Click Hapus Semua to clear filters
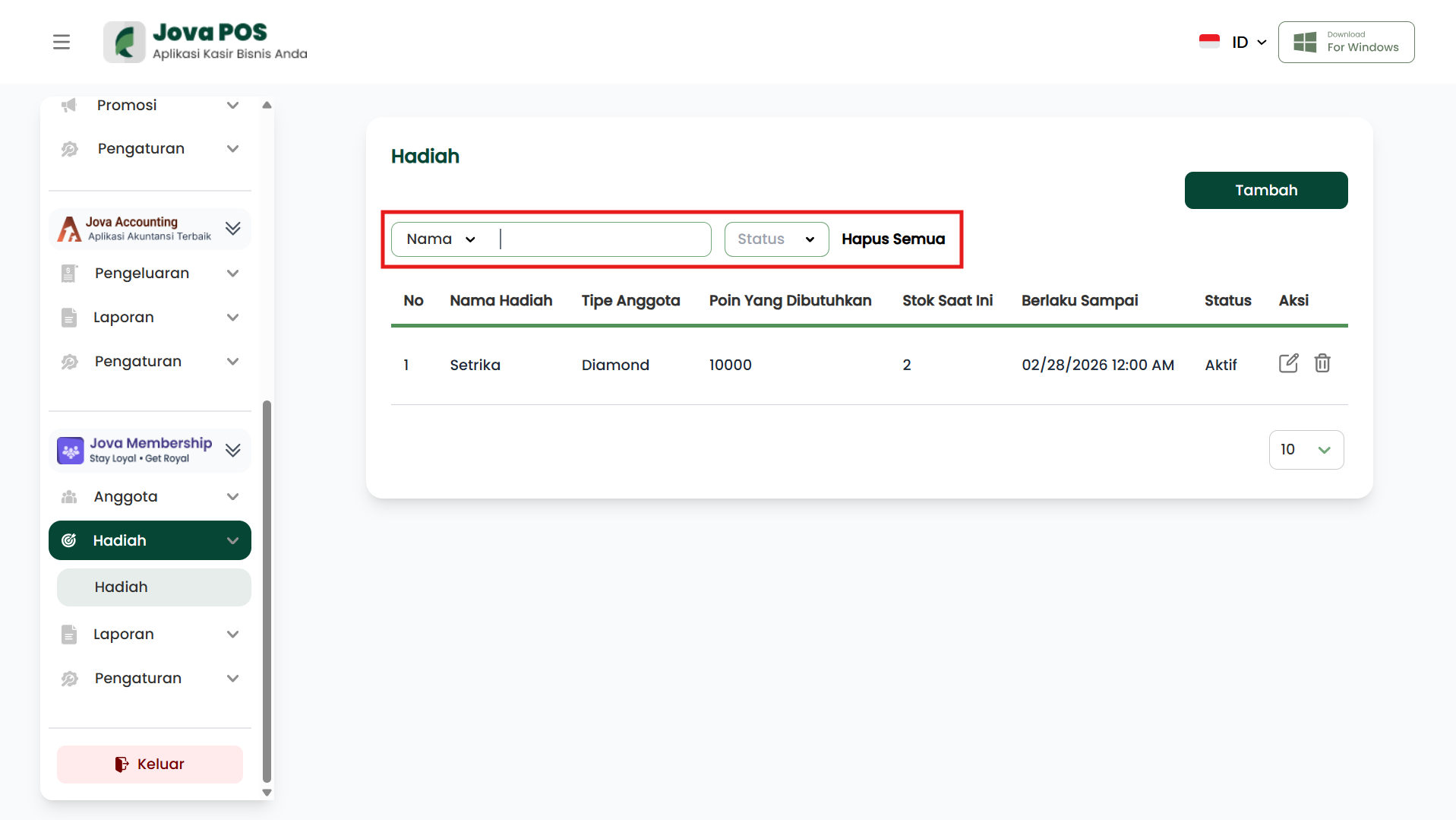 (x=893, y=239)
